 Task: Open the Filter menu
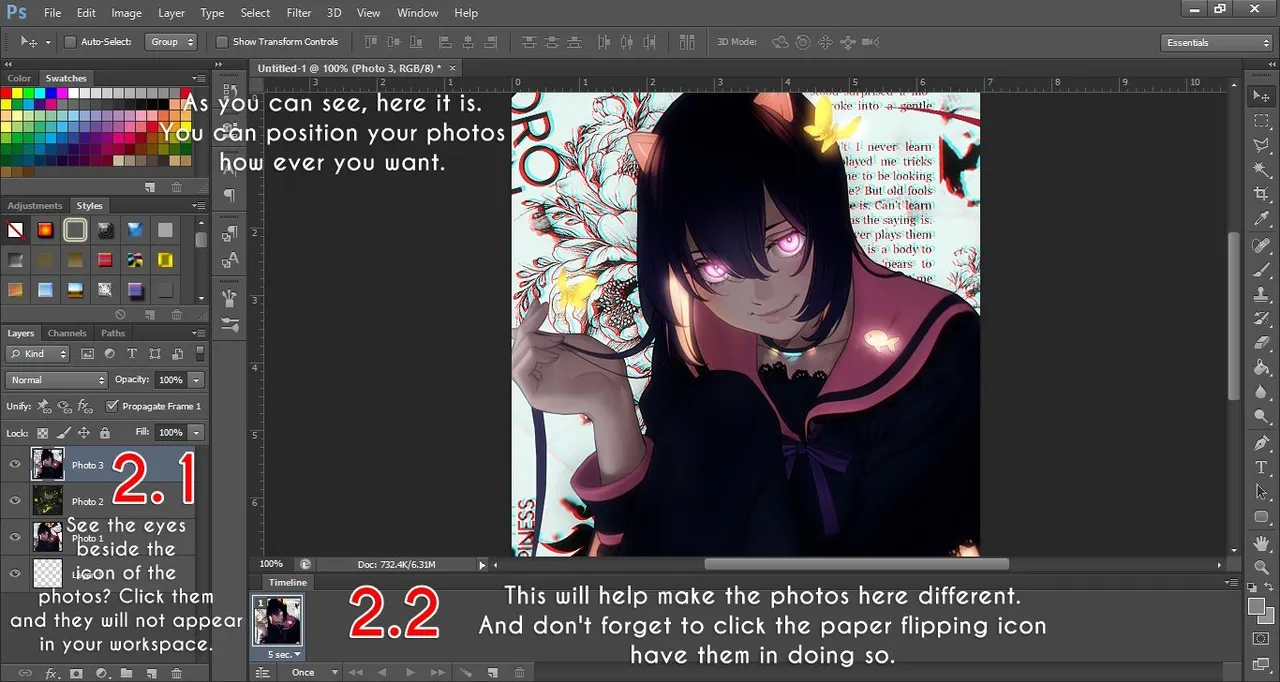(299, 13)
